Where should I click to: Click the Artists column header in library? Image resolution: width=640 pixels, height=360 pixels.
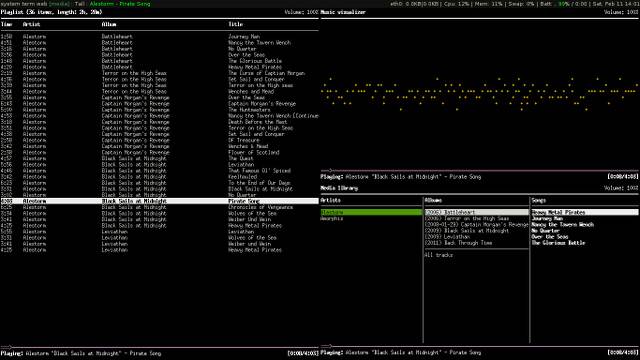point(331,200)
